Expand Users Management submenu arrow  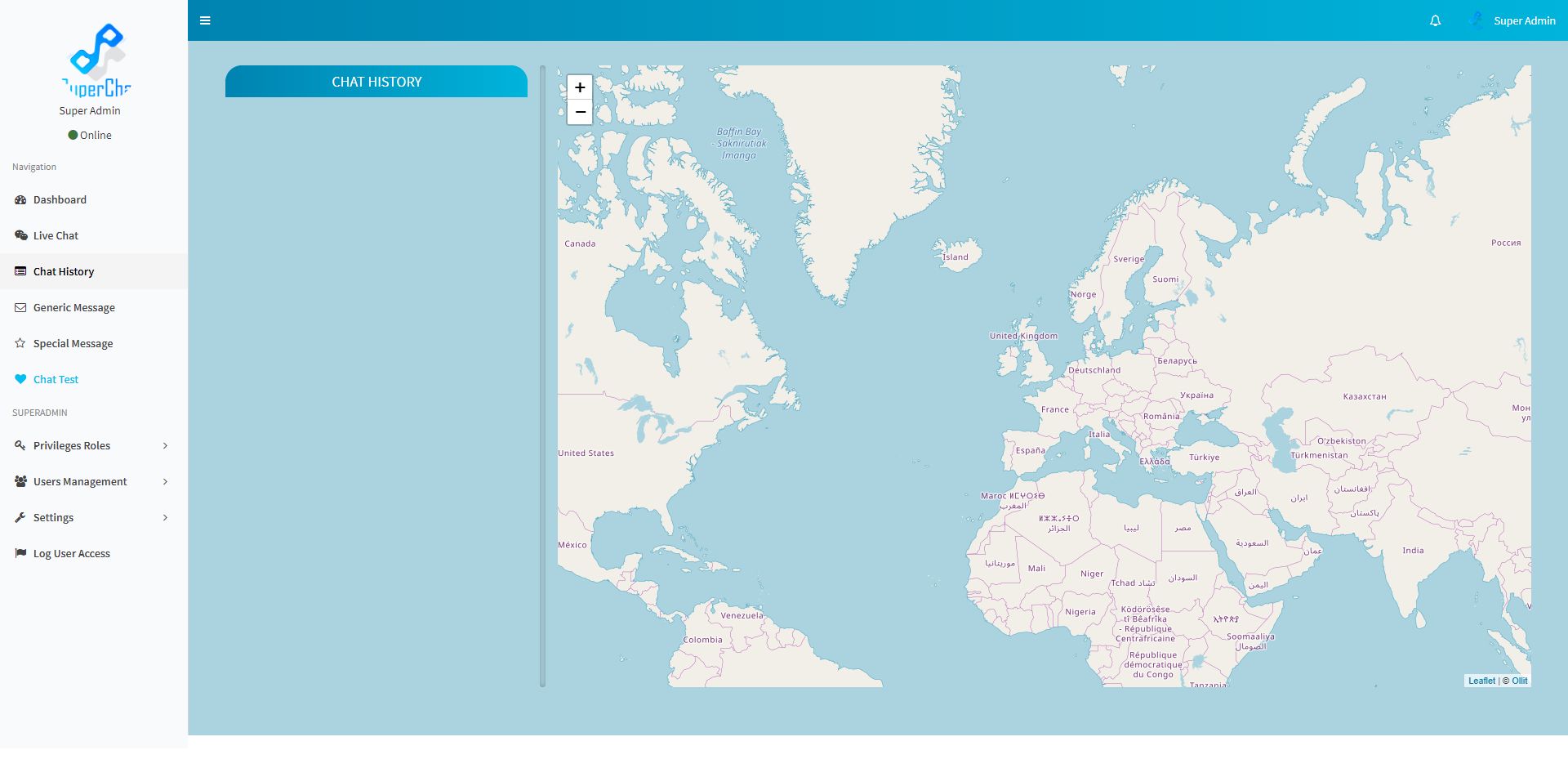pos(165,482)
